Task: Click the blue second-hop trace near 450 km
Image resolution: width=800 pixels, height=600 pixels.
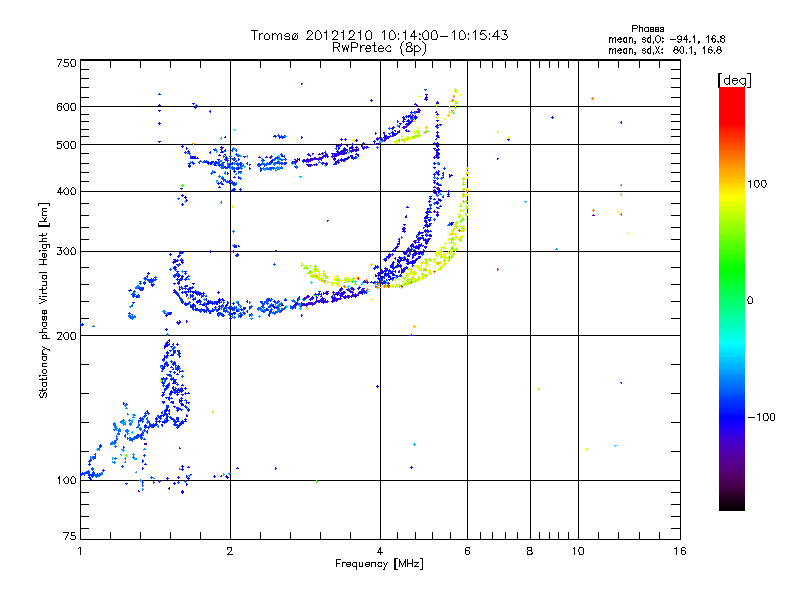Action: [x=278, y=163]
